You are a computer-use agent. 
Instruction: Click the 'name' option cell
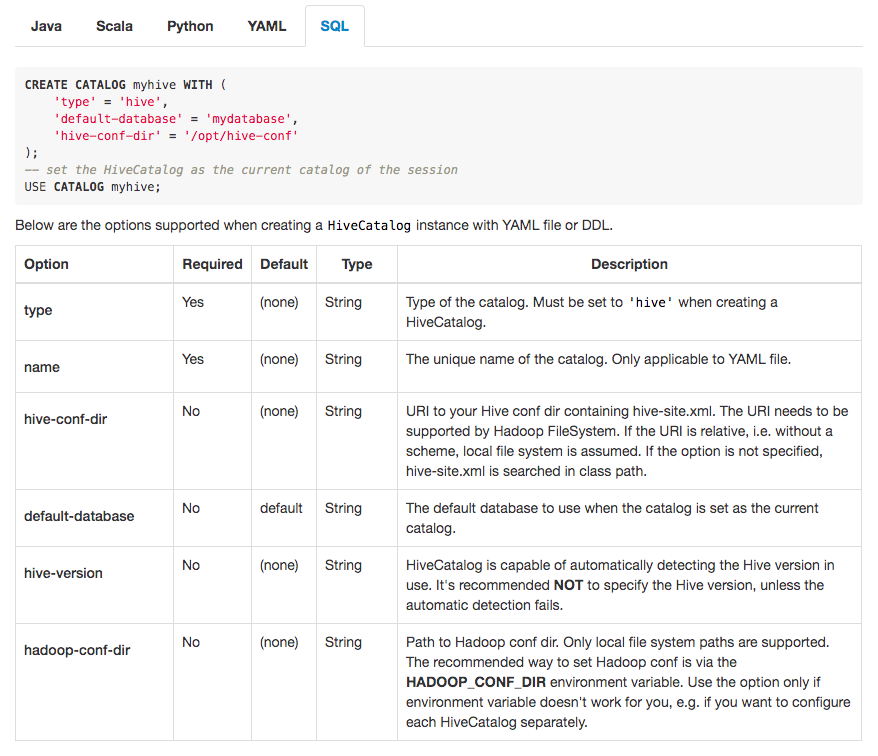(x=42, y=367)
